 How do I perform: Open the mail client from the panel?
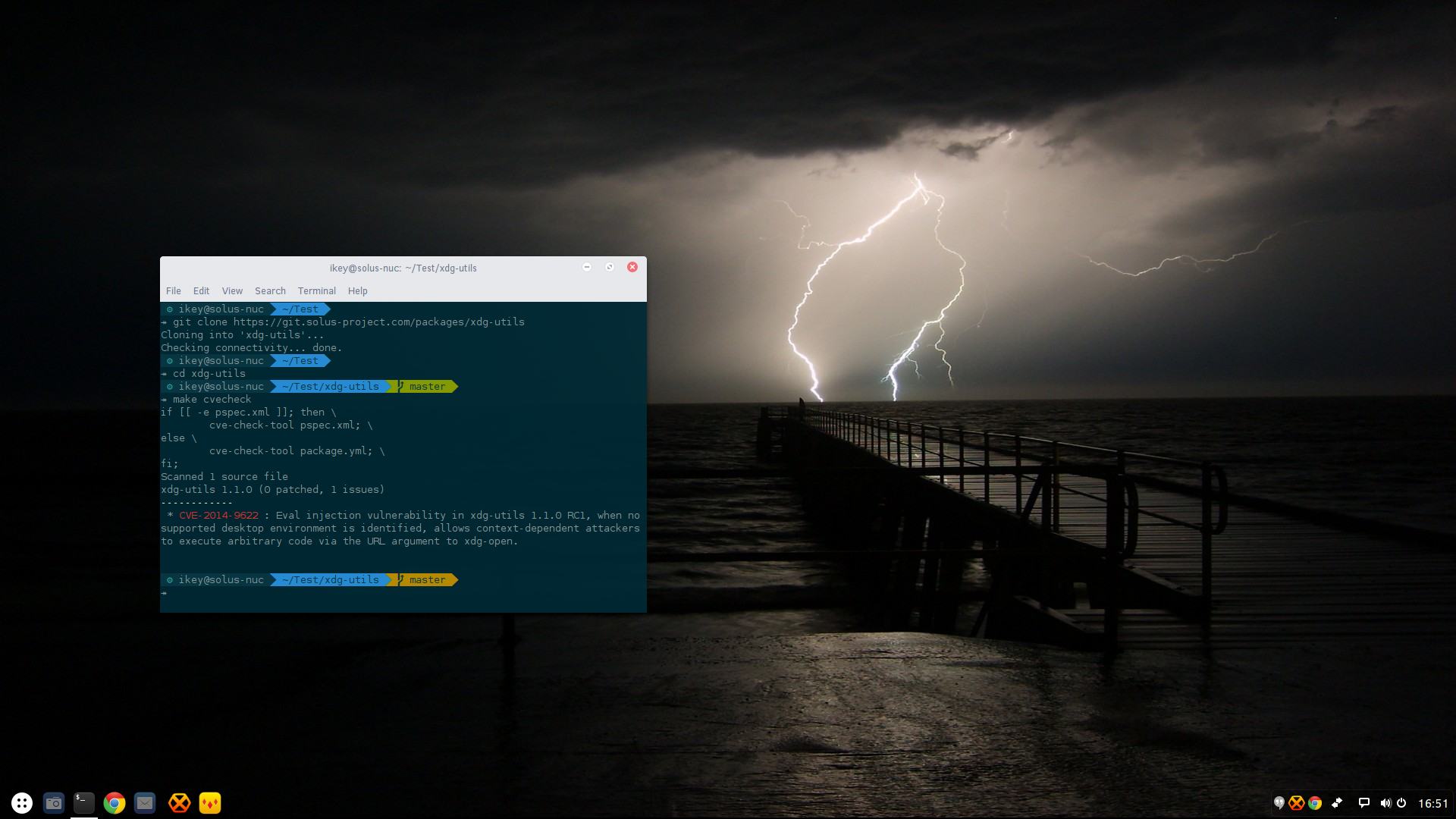pyautogui.click(x=145, y=802)
